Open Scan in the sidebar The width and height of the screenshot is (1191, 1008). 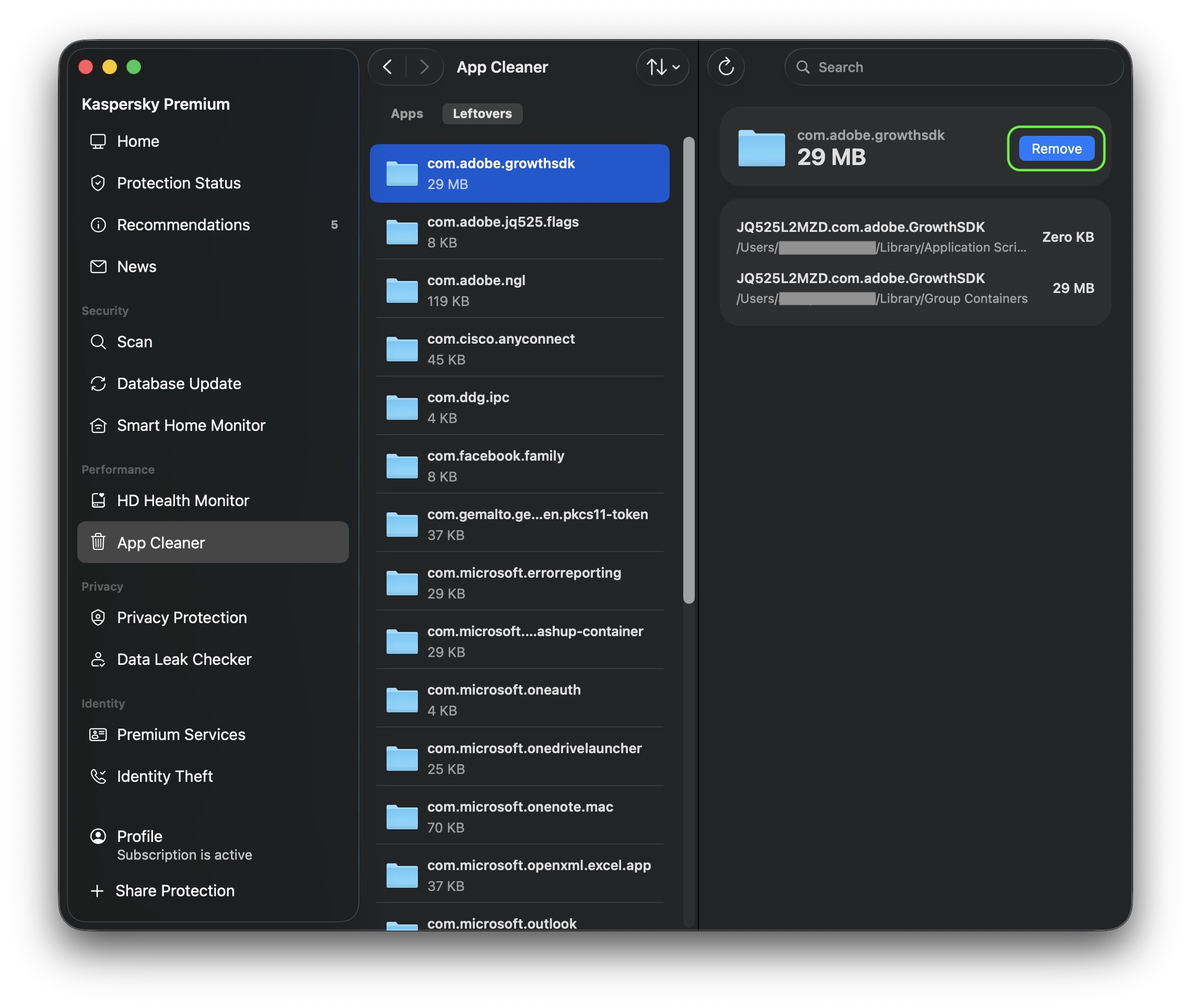213,342
